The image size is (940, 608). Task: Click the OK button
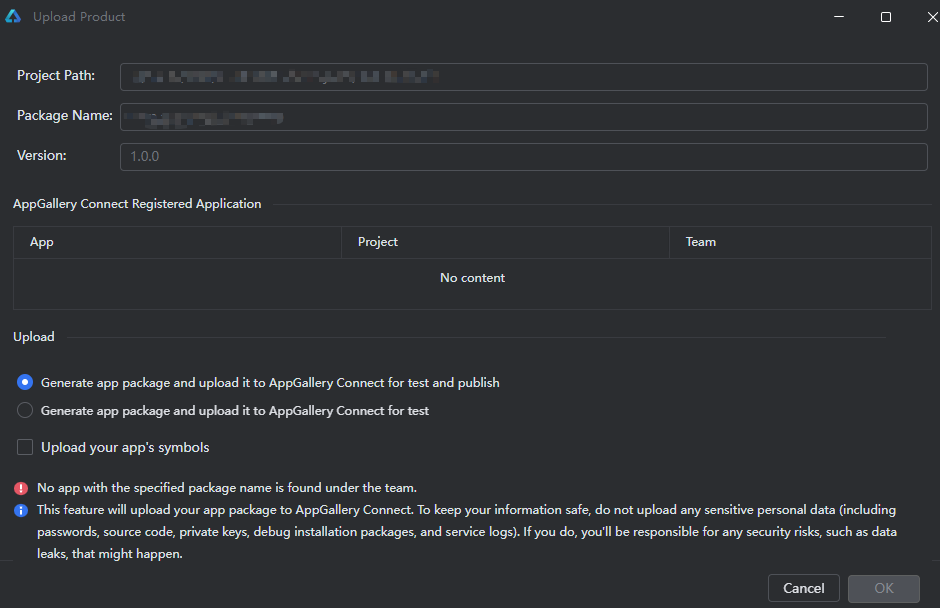coord(883,588)
